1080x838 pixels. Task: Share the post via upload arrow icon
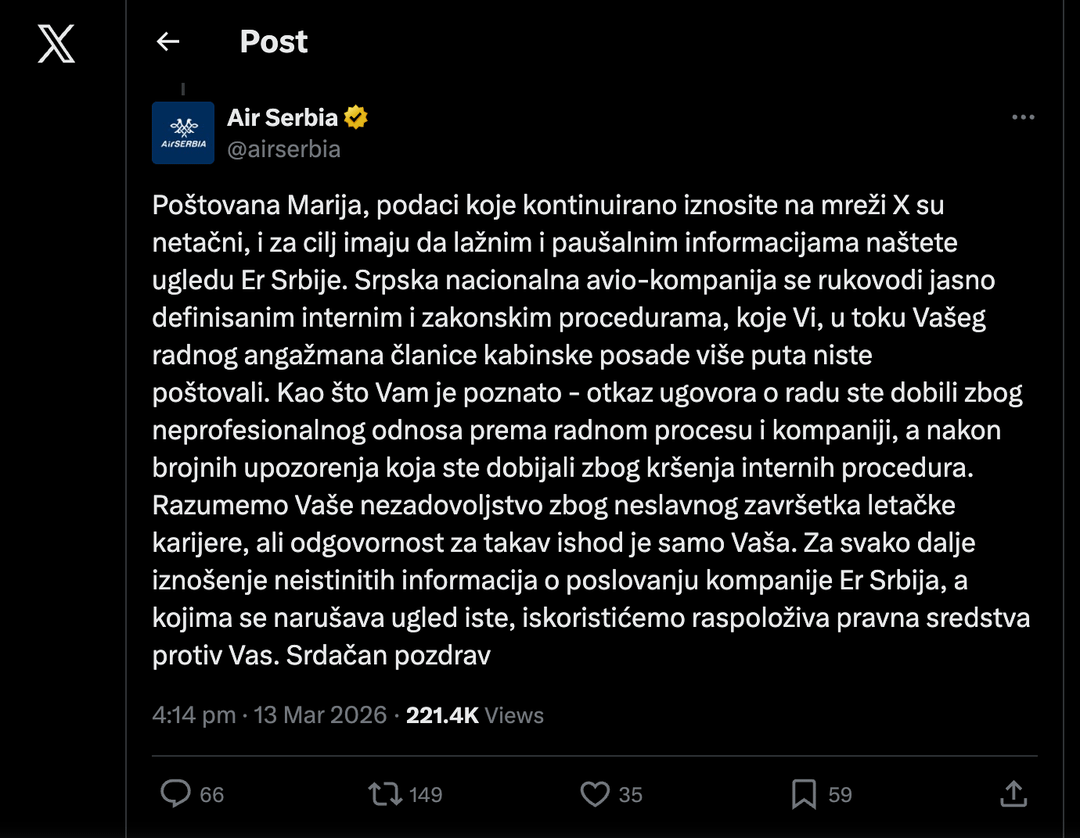(1013, 794)
